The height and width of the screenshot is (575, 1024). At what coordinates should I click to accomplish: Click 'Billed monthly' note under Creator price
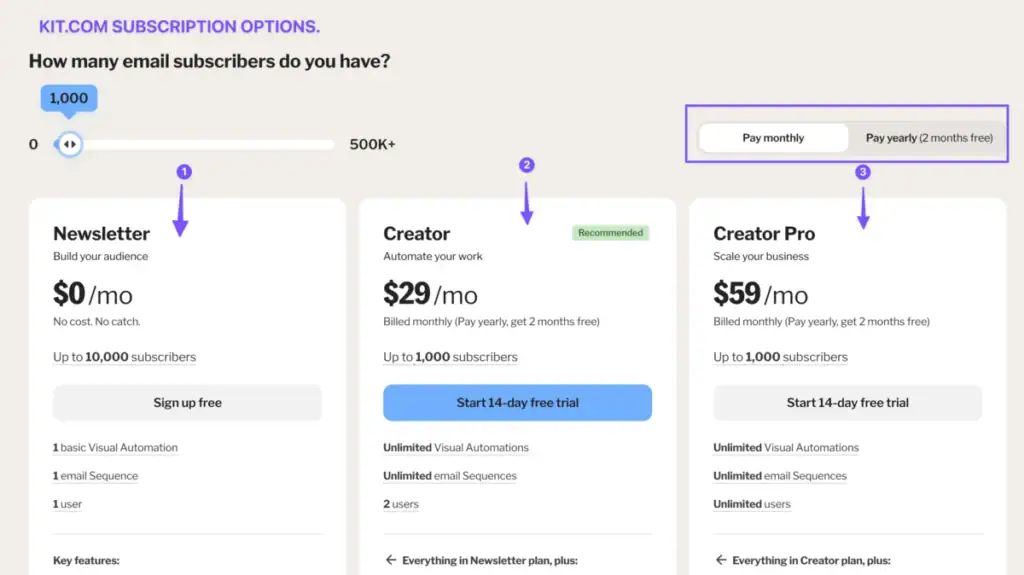pos(491,321)
